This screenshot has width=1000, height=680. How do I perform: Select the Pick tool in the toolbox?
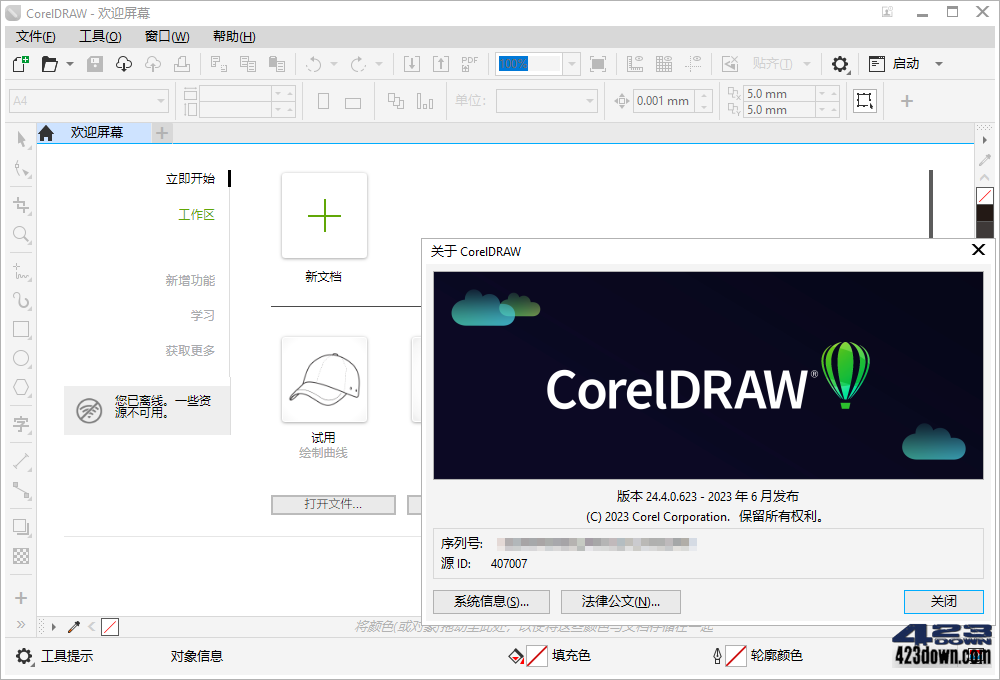coord(21,140)
